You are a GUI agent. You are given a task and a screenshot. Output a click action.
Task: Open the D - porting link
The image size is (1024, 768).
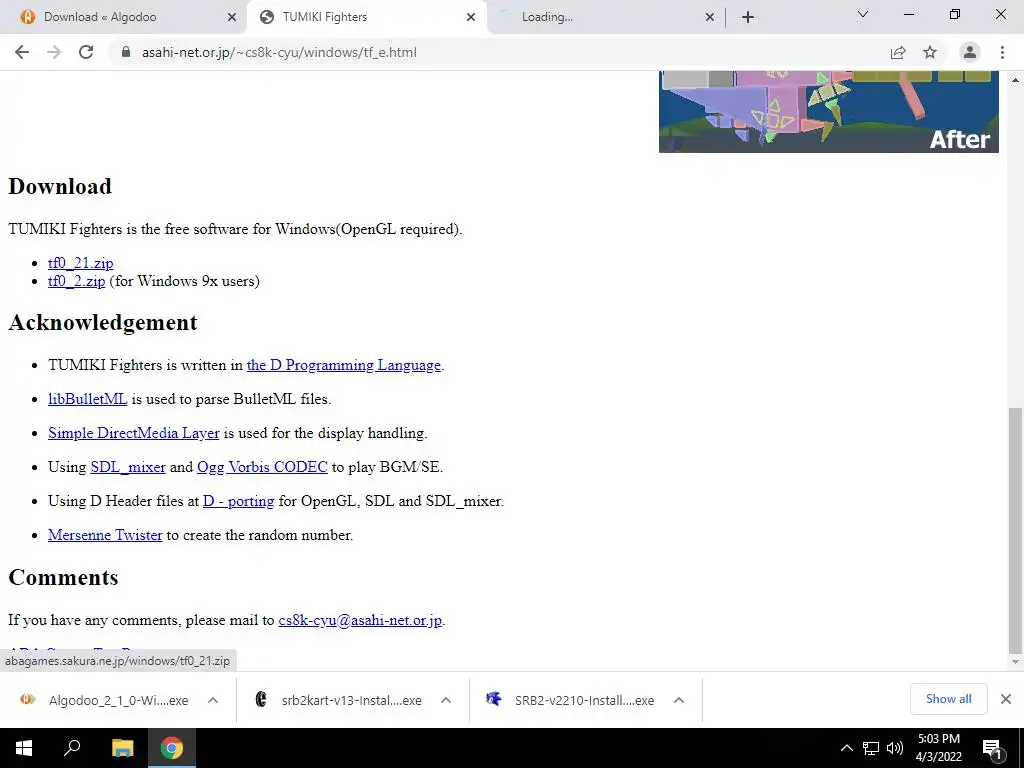[238, 501]
